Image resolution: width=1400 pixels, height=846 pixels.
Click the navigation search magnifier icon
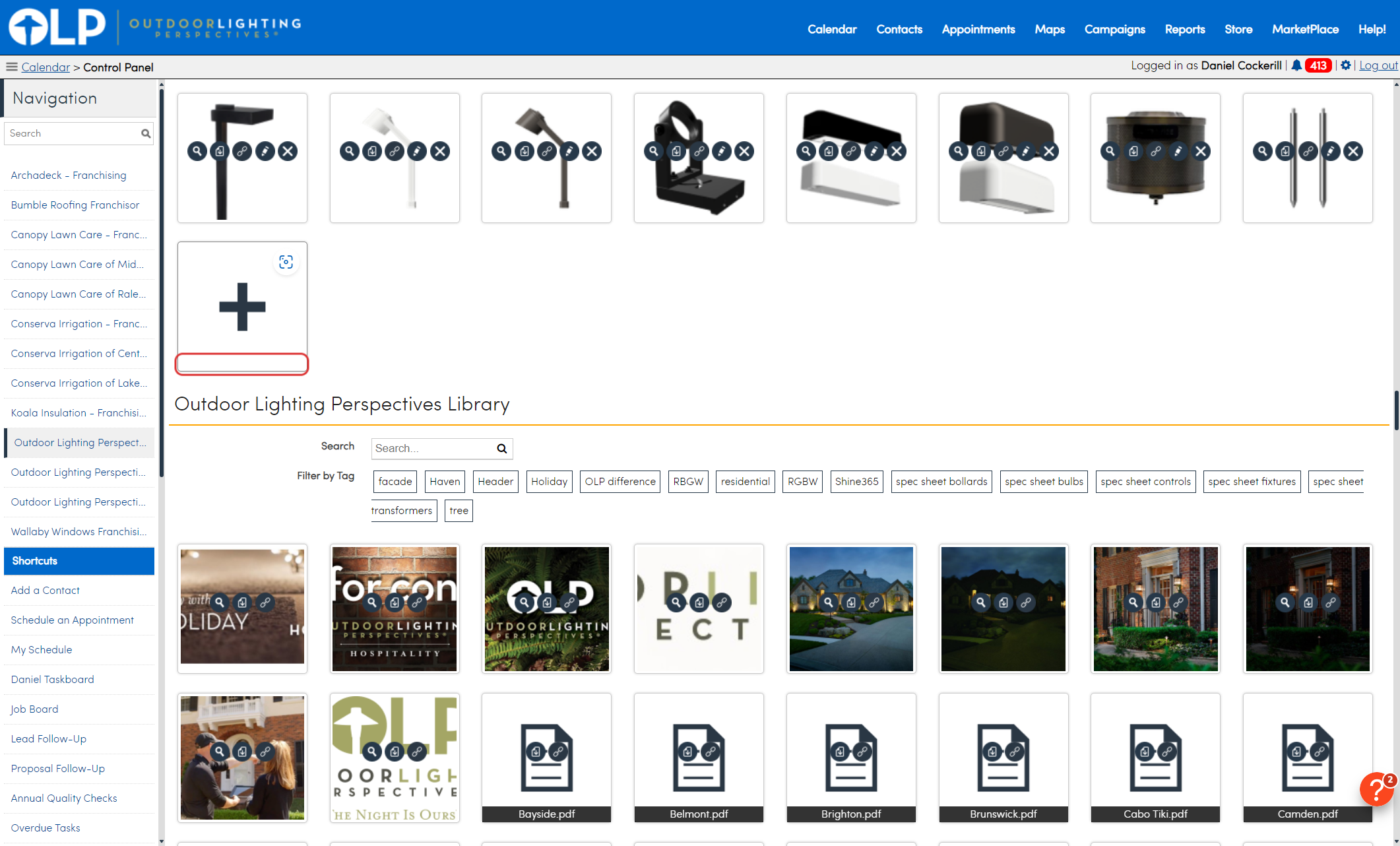[x=146, y=133]
